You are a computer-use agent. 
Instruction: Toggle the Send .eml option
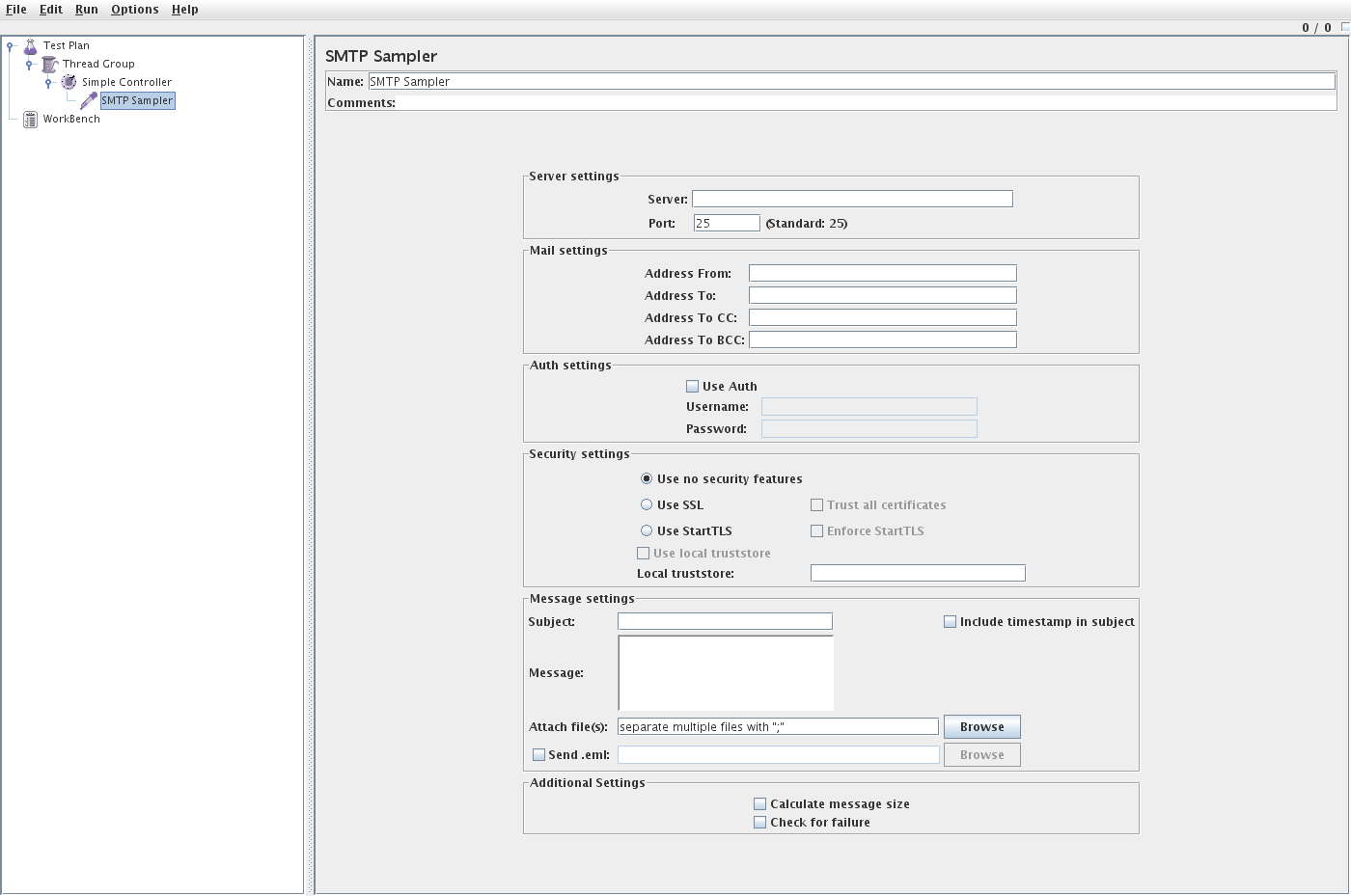[x=539, y=754]
